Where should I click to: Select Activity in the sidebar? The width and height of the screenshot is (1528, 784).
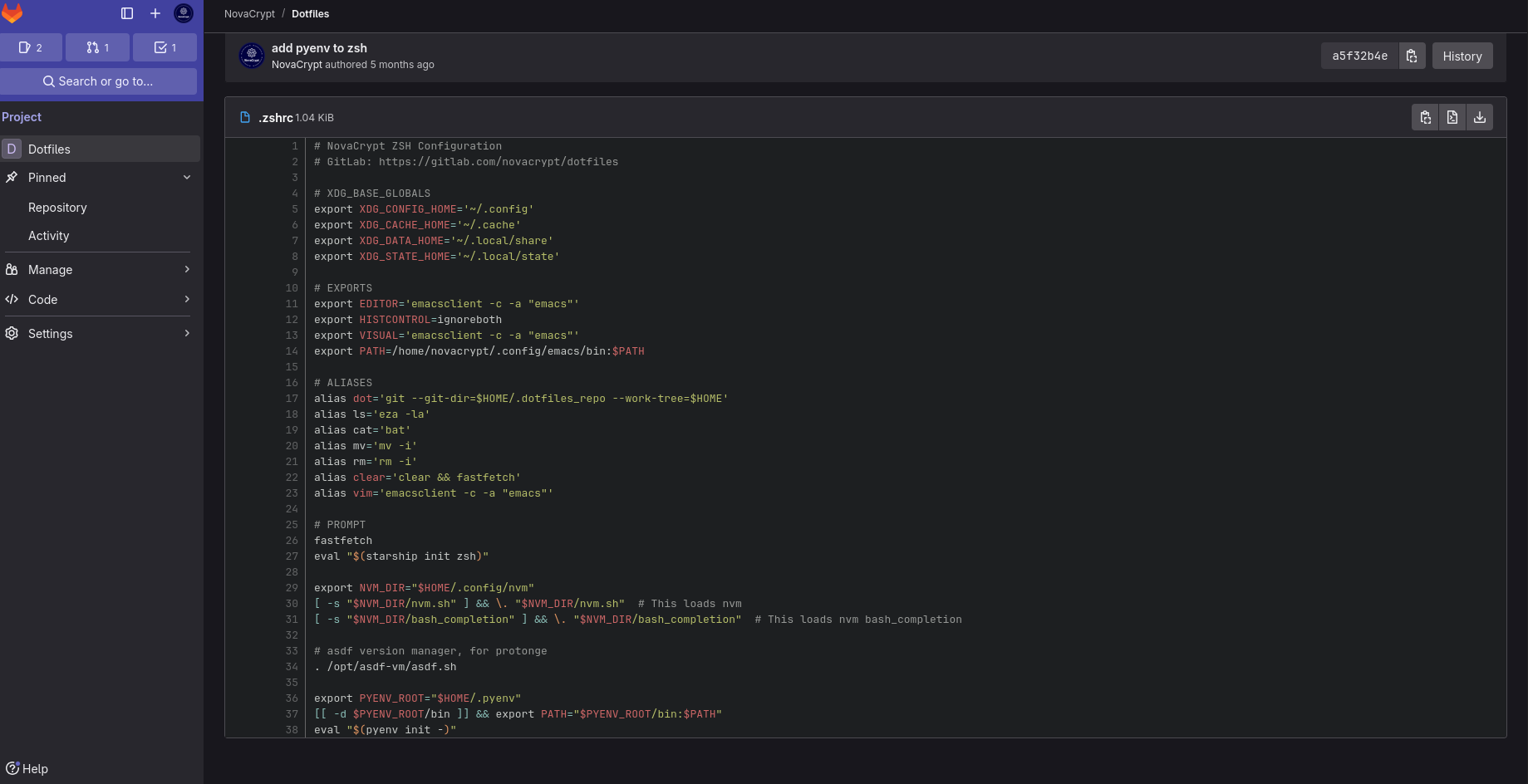(x=48, y=236)
